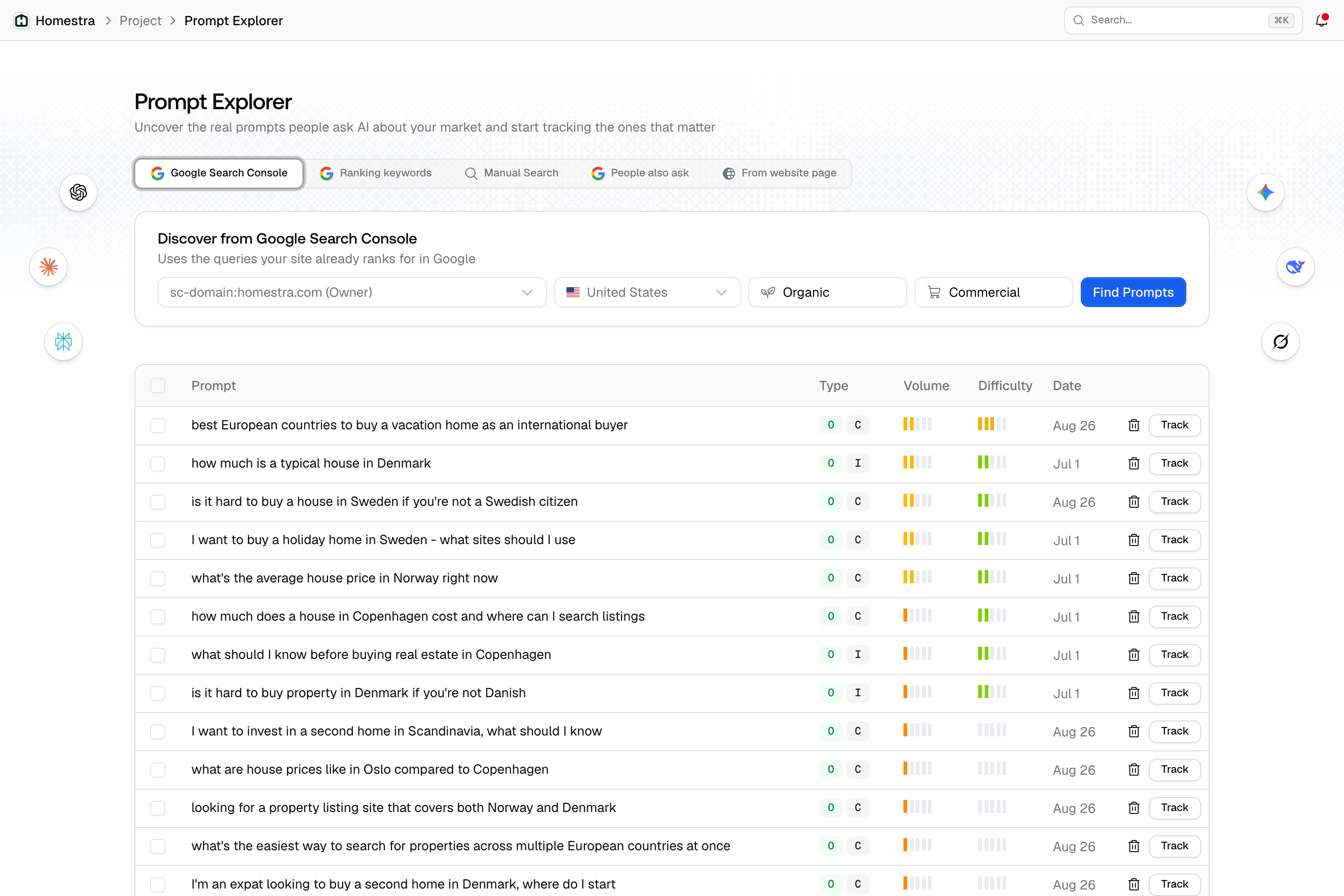Focus the Search input field
This screenshot has height=896, width=1344.
(x=1183, y=21)
